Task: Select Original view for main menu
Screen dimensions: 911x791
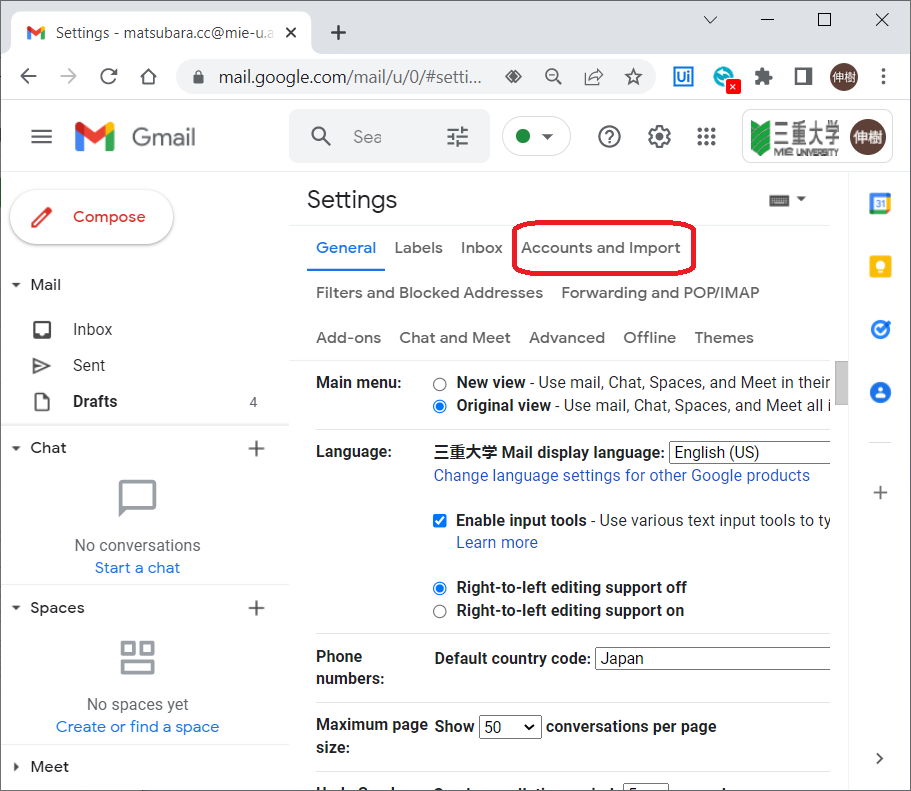Action: 440,406
